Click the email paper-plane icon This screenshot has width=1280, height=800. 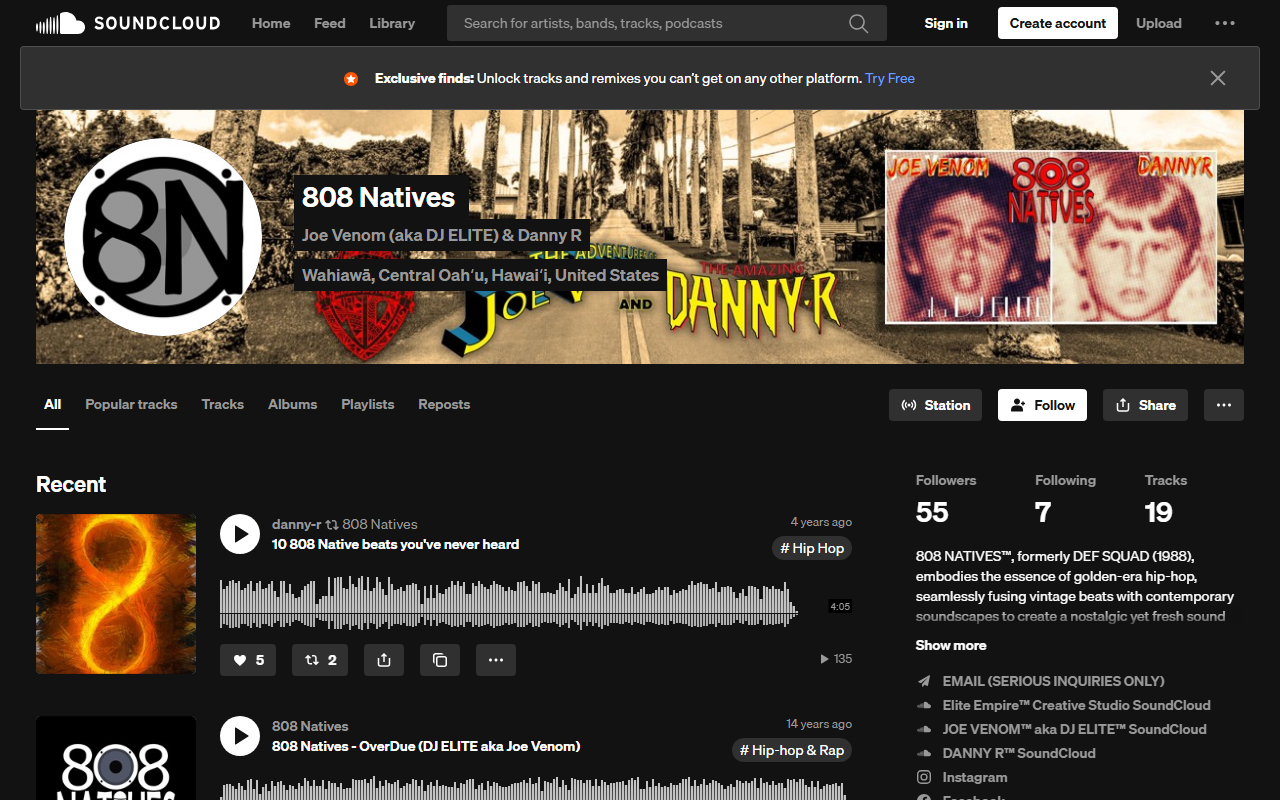coord(924,681)
